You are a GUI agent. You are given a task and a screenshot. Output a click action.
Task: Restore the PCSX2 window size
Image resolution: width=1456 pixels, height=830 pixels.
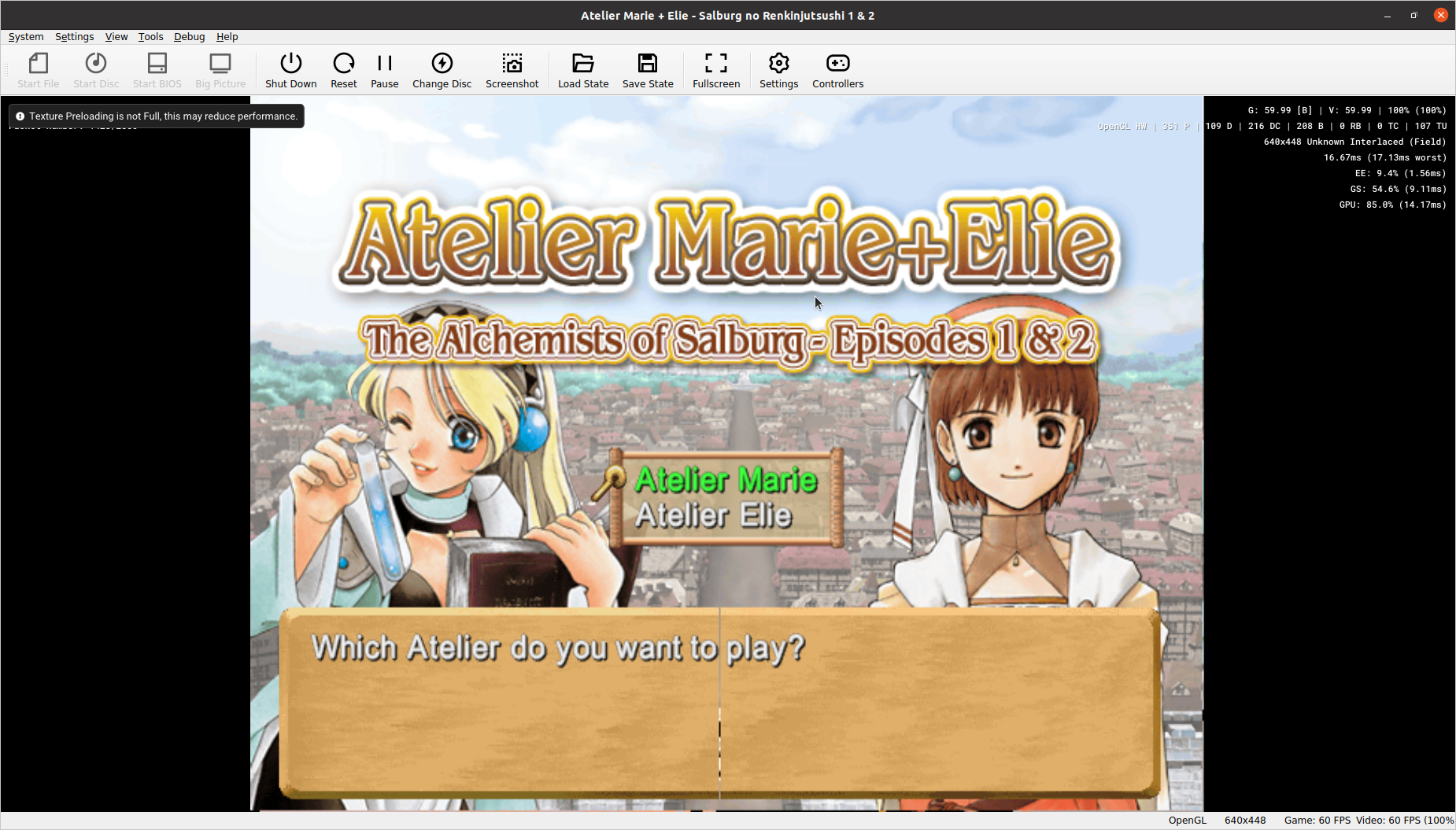(x=1414, y=15)
